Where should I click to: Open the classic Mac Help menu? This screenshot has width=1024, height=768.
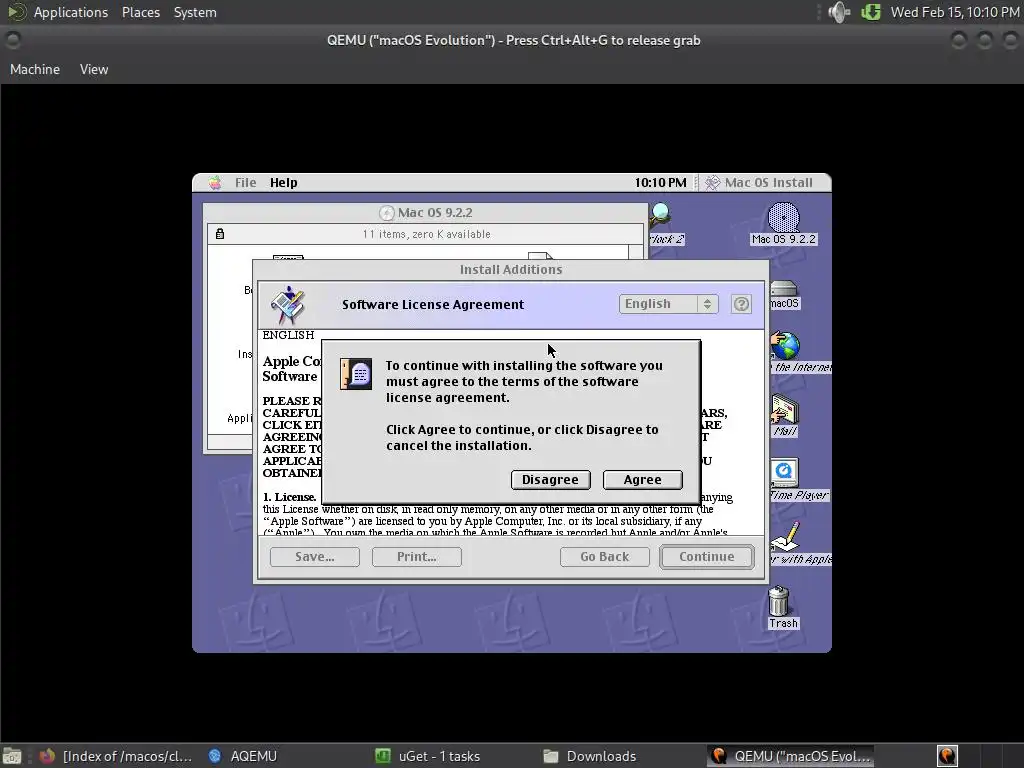pyautogui.click(x=283, y=183)
